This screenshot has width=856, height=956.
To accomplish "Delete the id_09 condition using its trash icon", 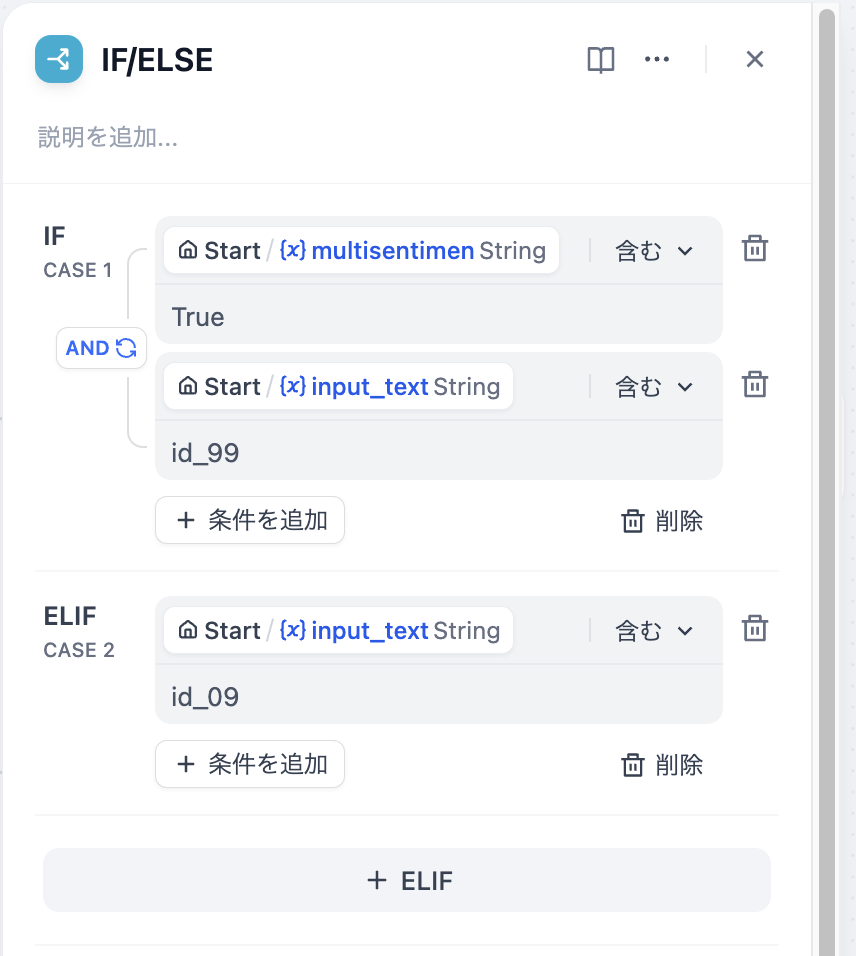I will tap(755, 629).
